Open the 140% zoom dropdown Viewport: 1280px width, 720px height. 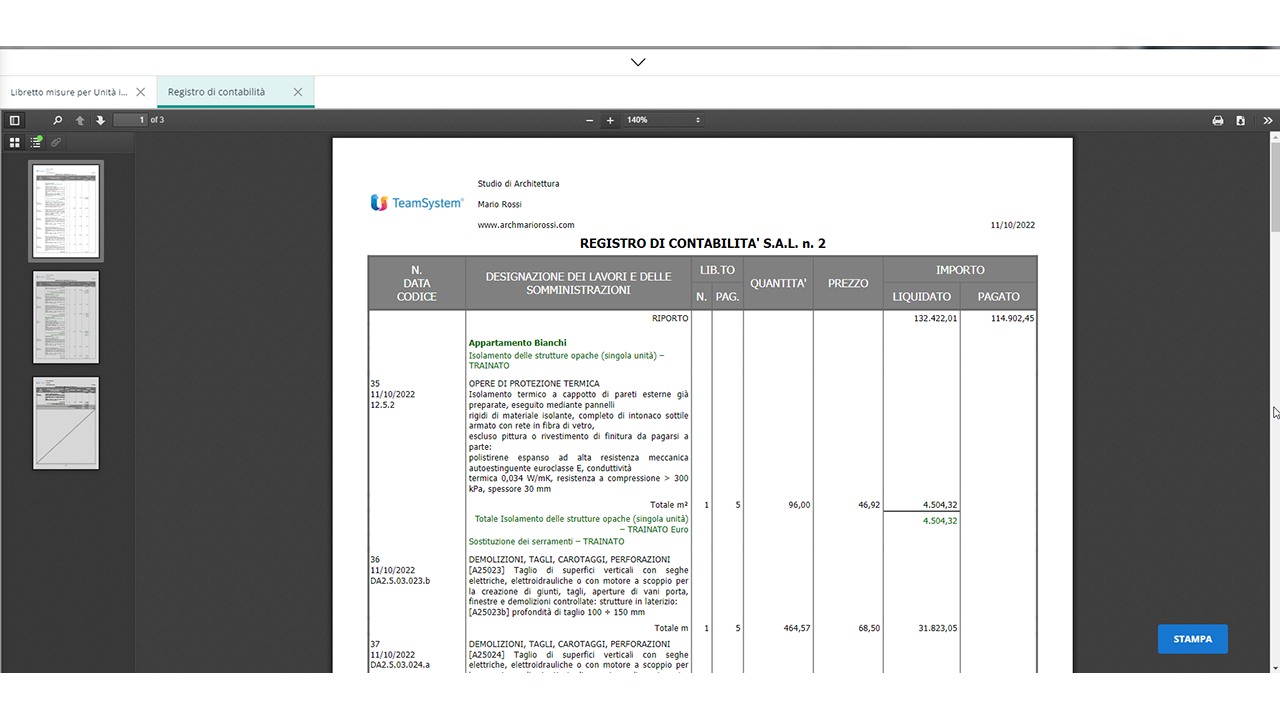tap(663, 120)
